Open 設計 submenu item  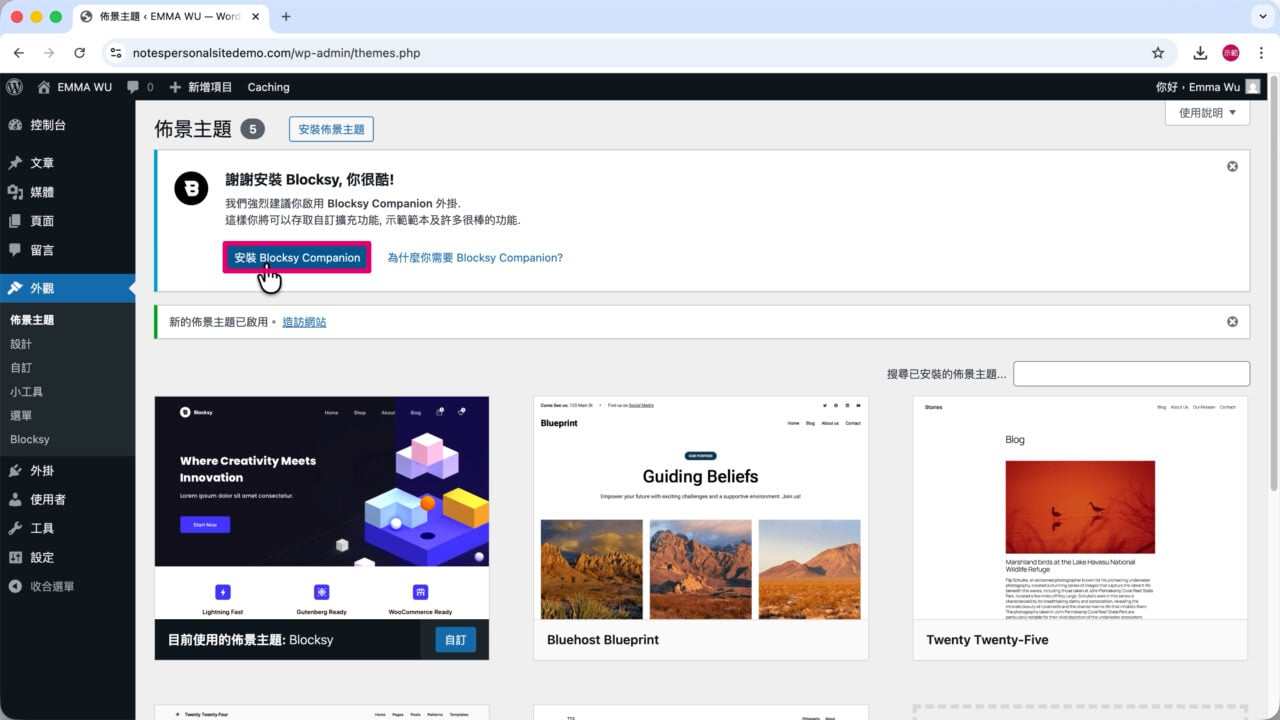[21, 344]
